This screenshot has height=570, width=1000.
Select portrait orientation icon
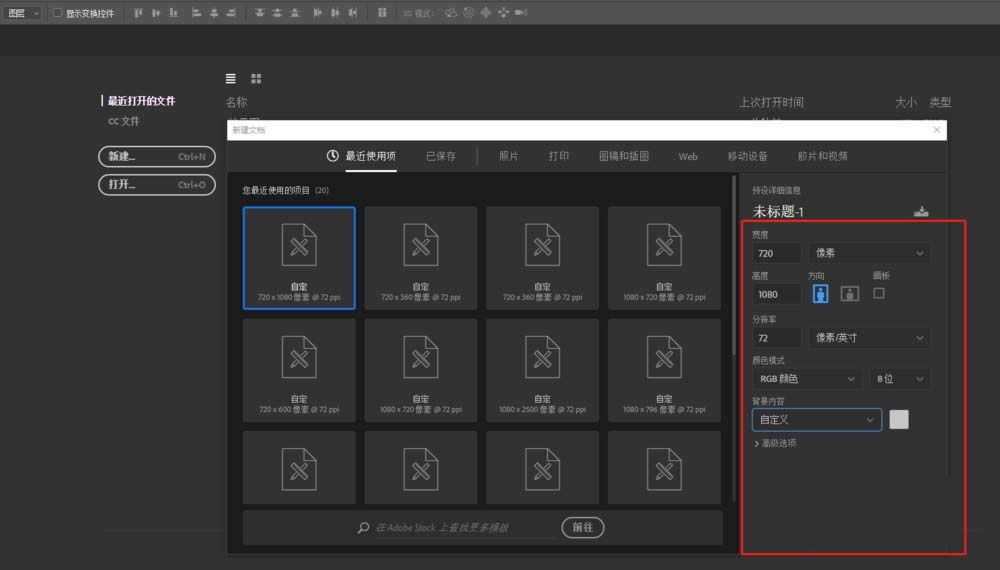(x=821, y=293)
